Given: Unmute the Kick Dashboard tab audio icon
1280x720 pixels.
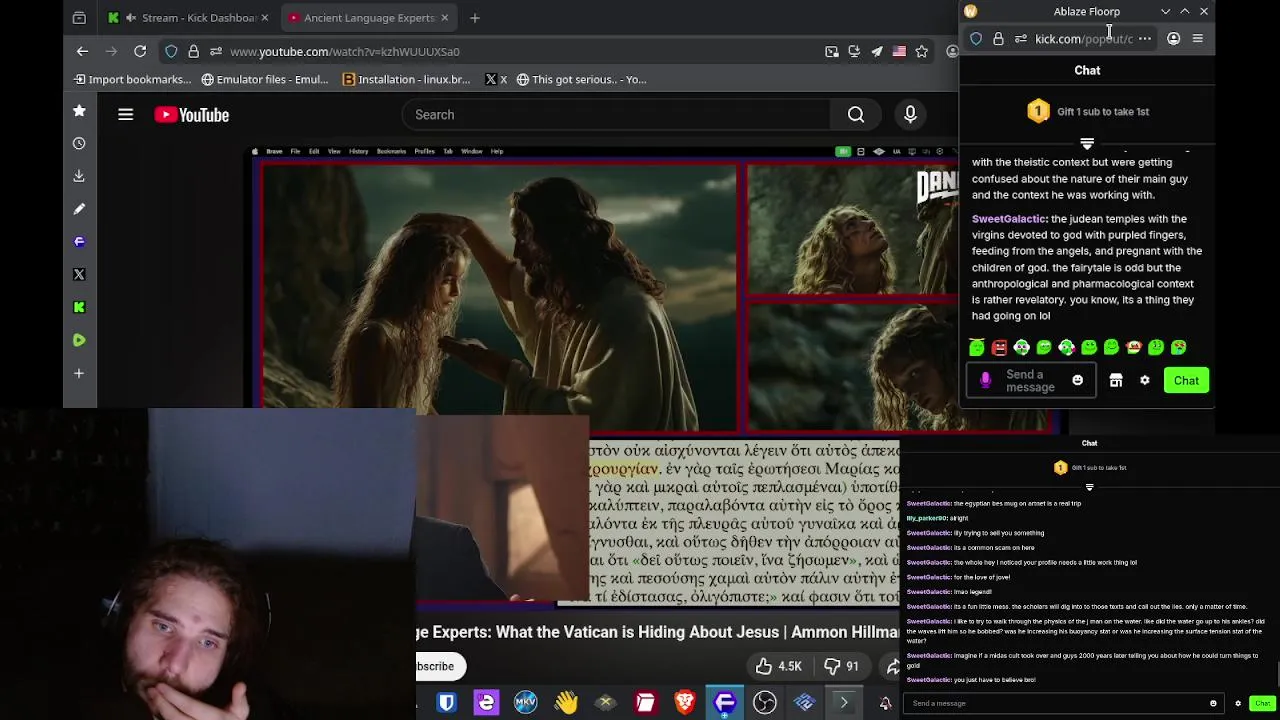Looking at the screenshot, I should point(131,17).
